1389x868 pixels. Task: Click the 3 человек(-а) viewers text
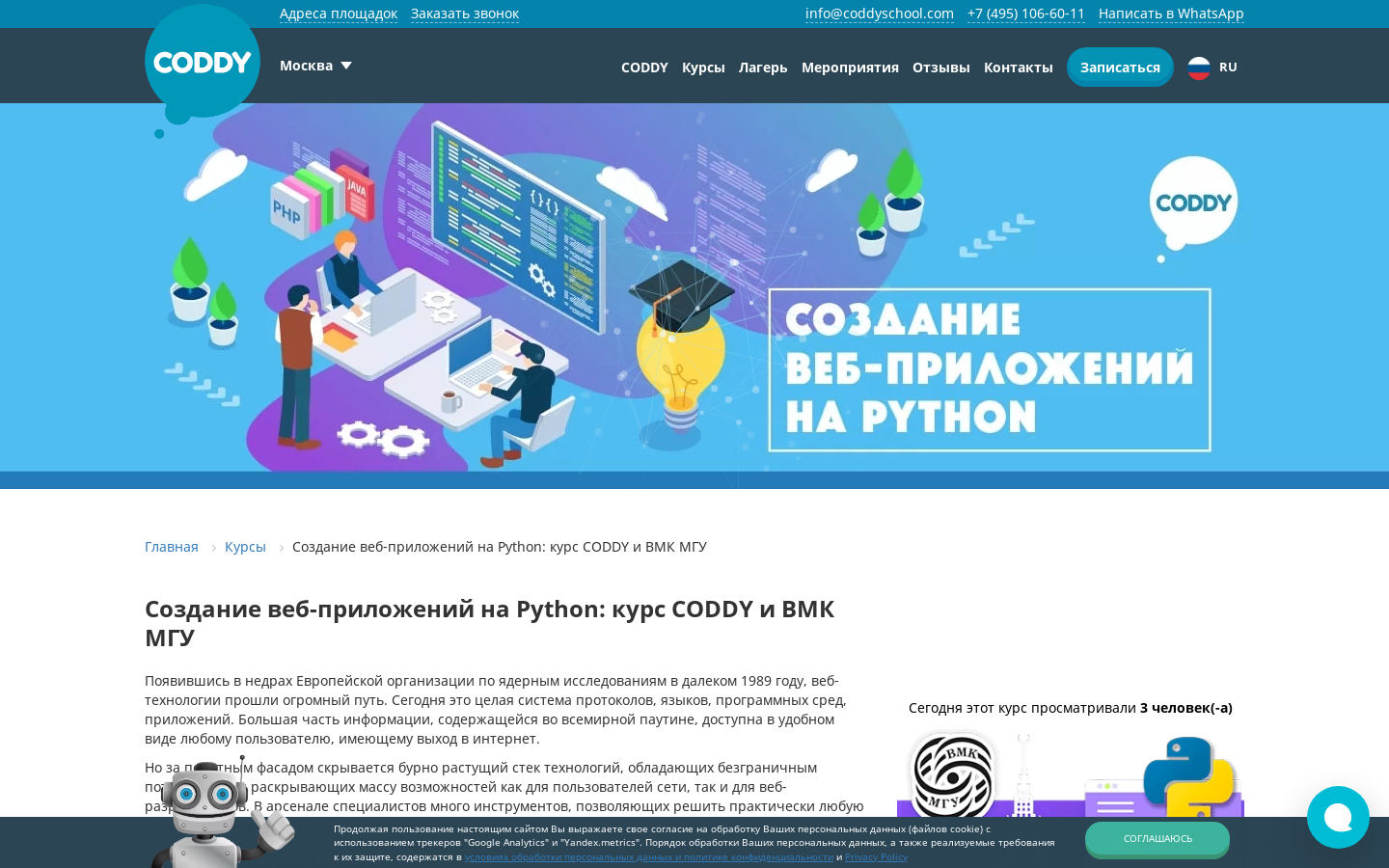pos(1186,708)
